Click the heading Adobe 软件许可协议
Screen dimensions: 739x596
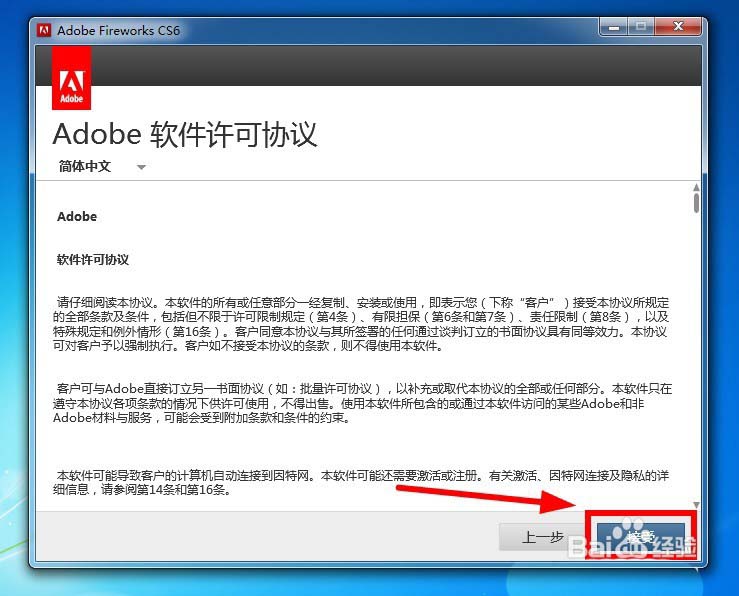[x=185, y=134]
